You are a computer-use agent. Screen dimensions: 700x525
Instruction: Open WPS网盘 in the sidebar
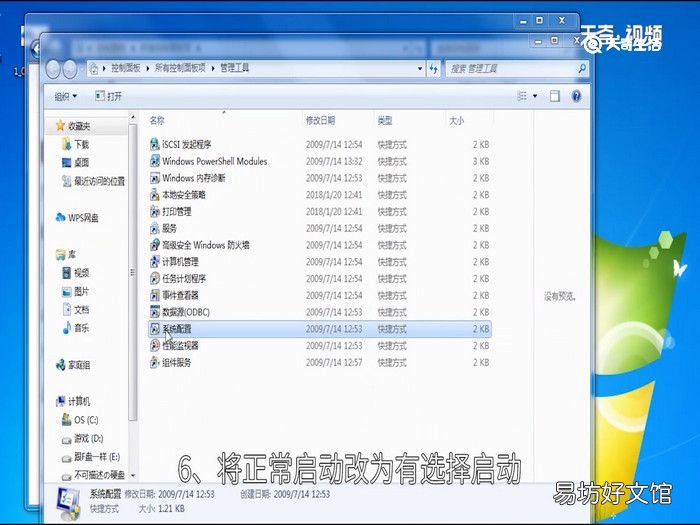(77, 218)
